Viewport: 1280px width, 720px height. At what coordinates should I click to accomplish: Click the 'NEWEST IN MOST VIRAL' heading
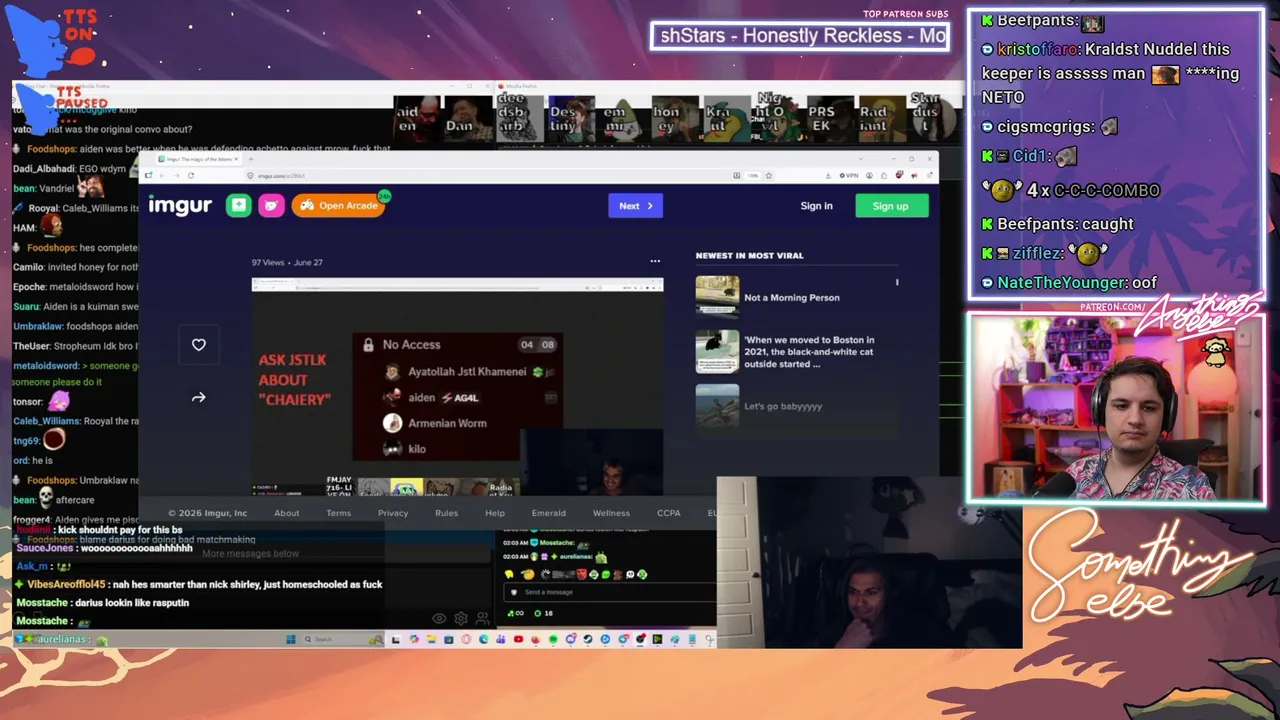point(749,255)
